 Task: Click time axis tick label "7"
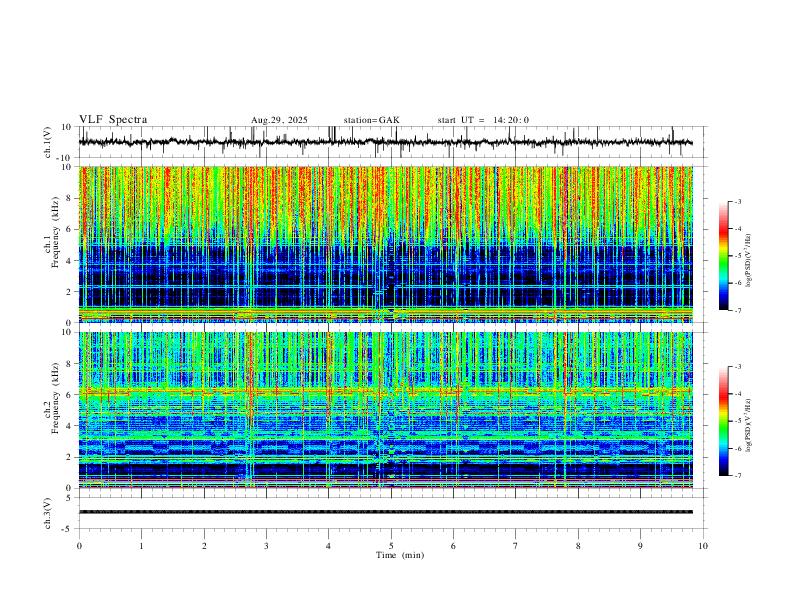coord(516,546)
